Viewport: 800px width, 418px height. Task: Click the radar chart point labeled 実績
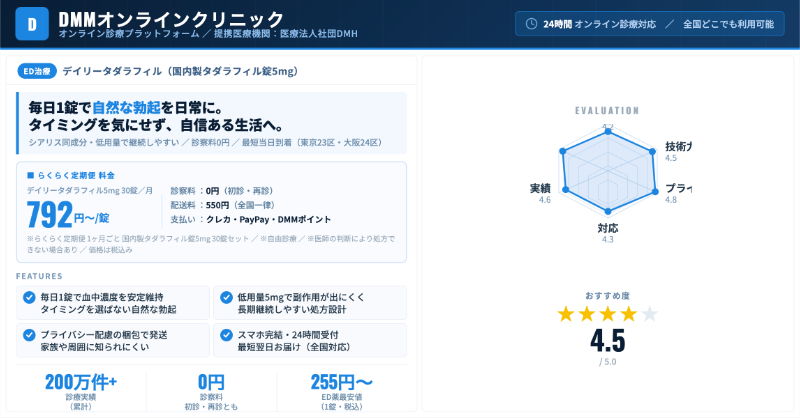point(563,187)
